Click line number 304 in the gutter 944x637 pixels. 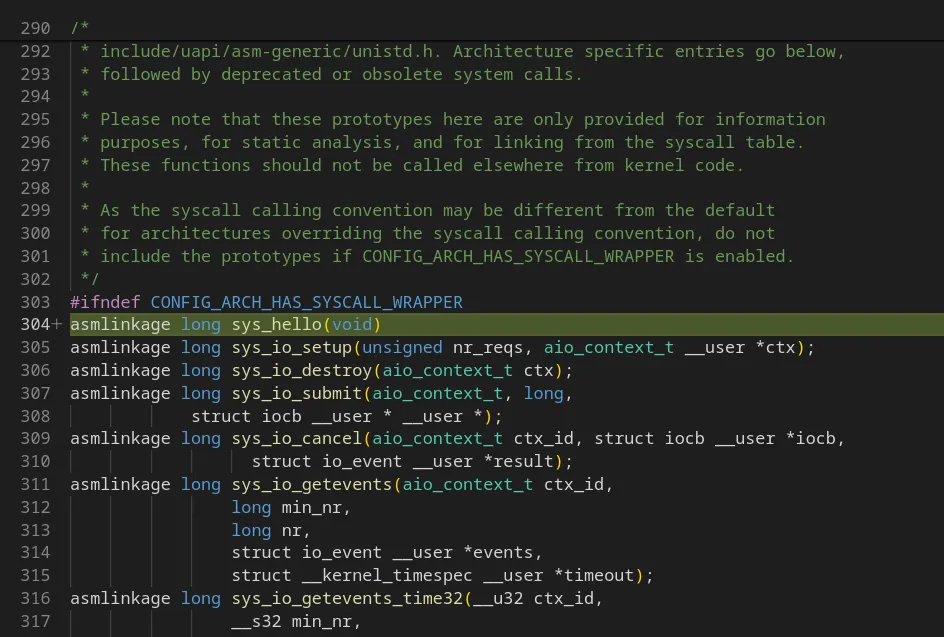(x=36, y=325)
